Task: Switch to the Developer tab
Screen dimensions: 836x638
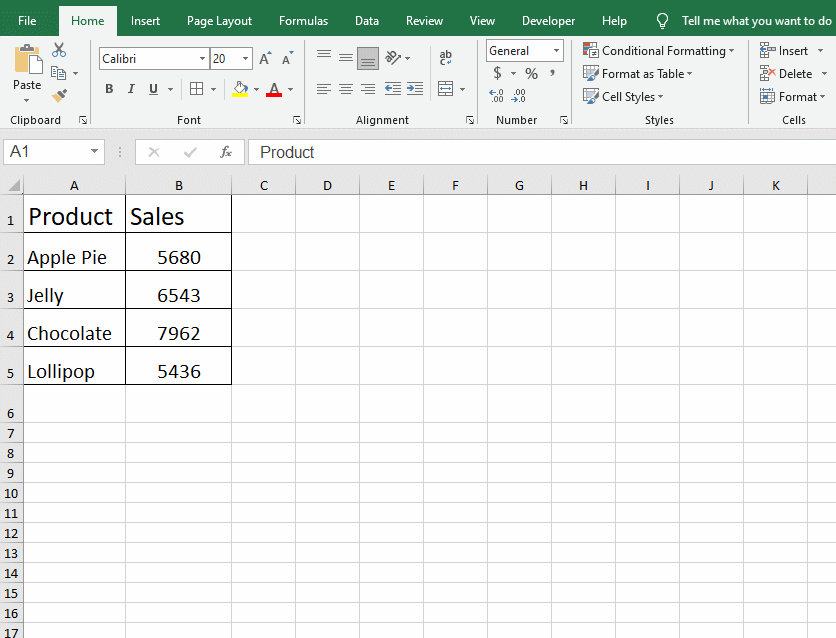Action: click(548, 21)
